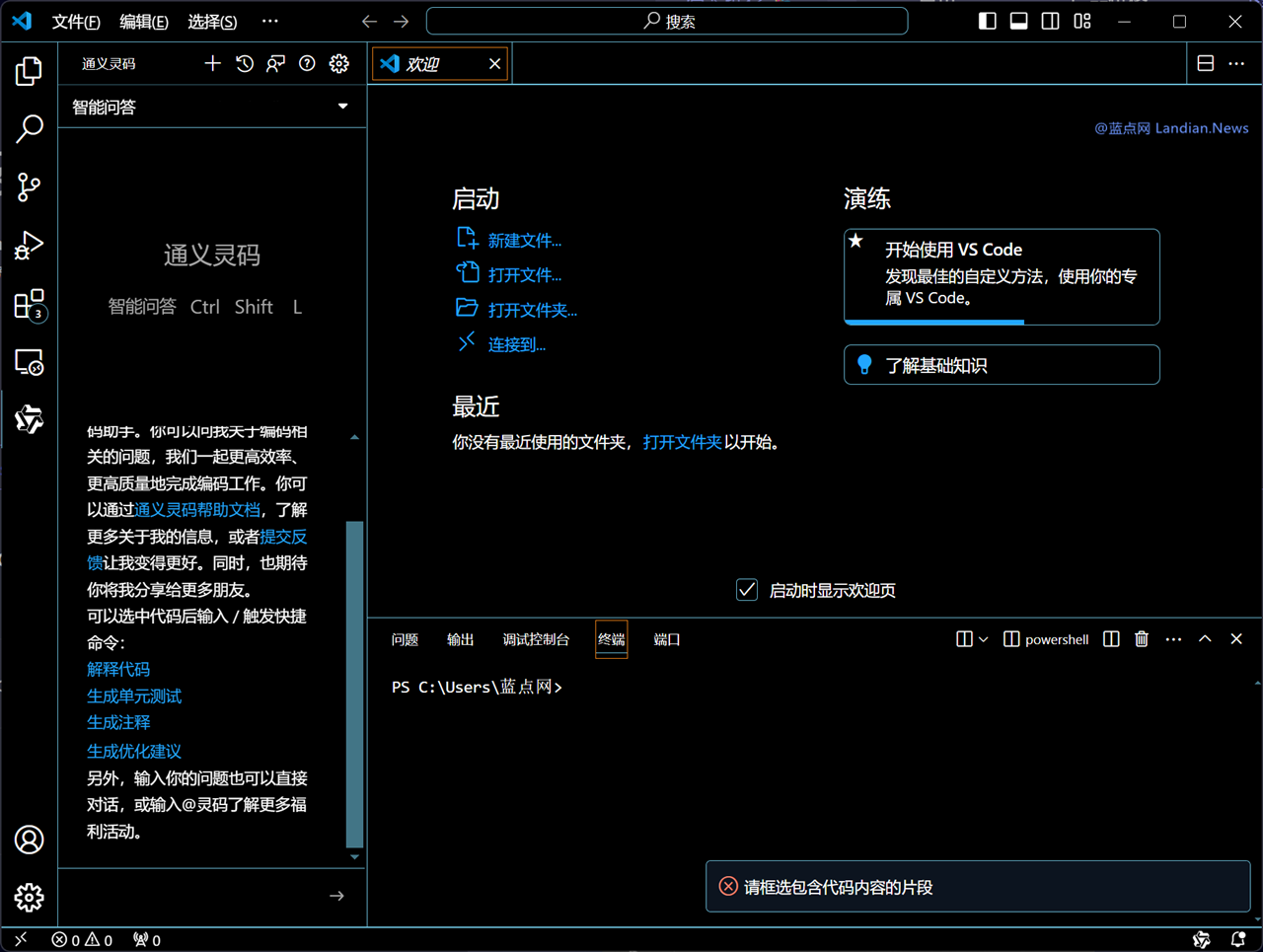This screenshot has height=952, width=1263.
Task: Switch to the 输出 panel tab
Action: [461, 639]
